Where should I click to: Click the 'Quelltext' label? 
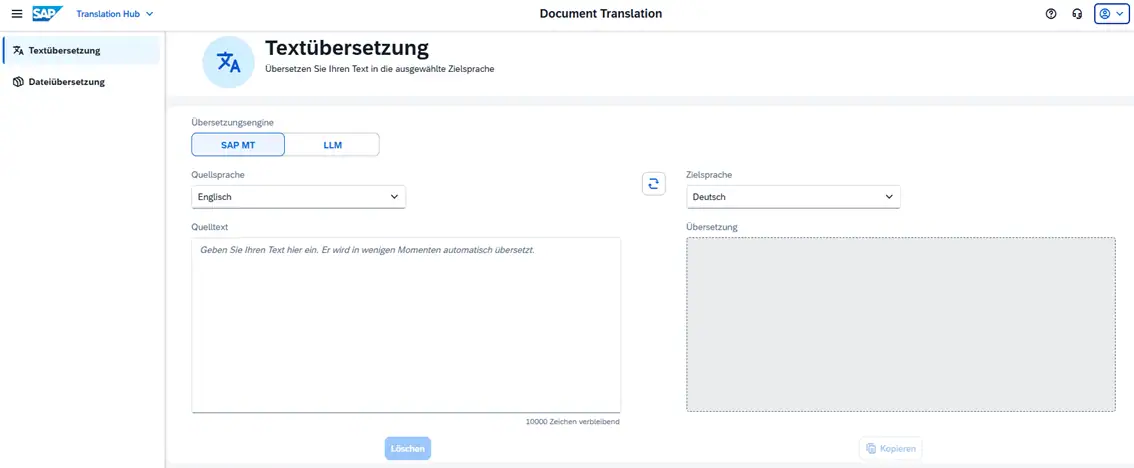pos(209,226)
